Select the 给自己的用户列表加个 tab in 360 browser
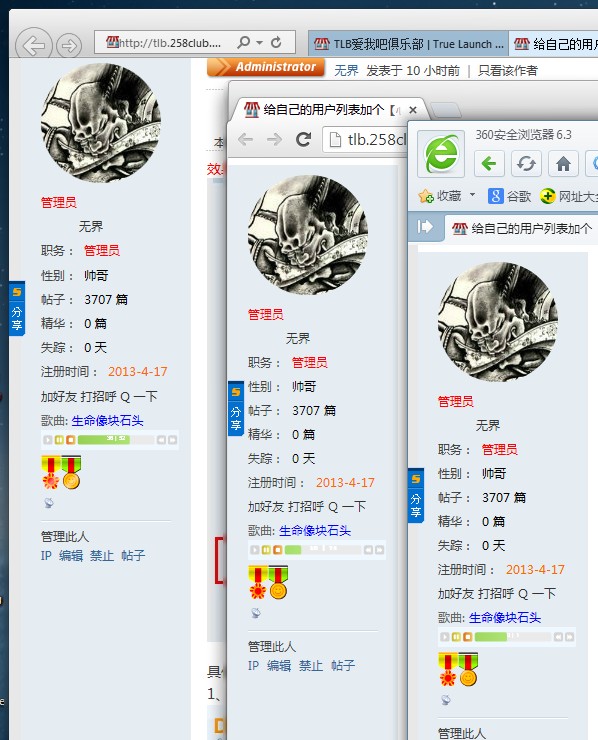Screen dimensions: 598x740 click(522, 228)
